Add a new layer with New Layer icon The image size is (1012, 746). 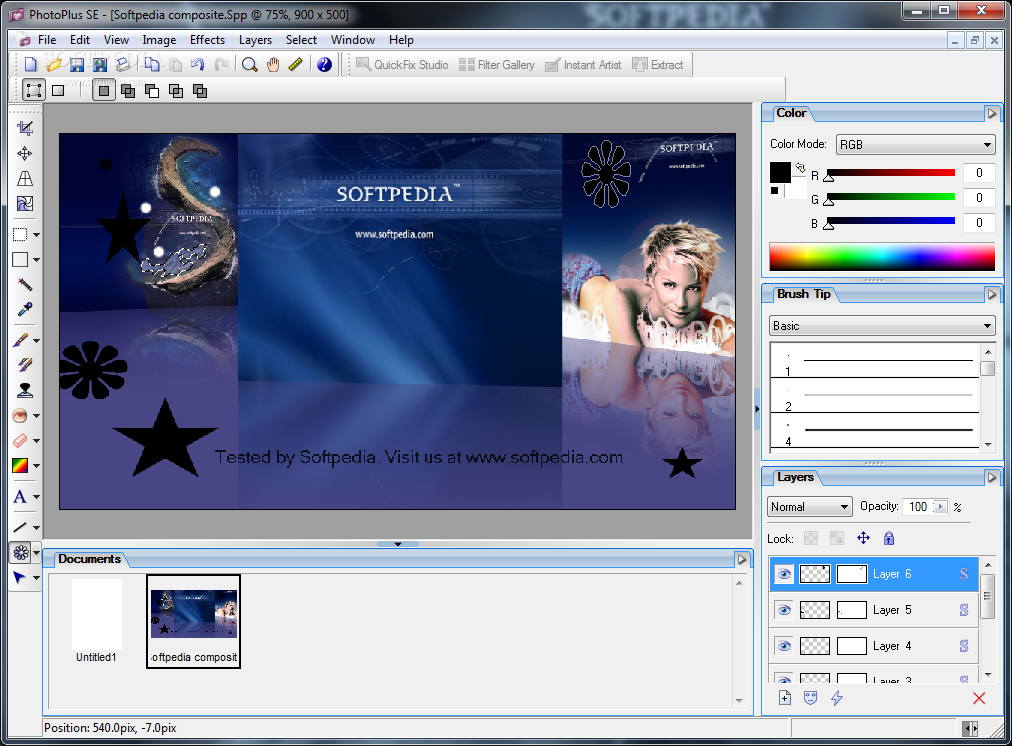coord(785,698)
